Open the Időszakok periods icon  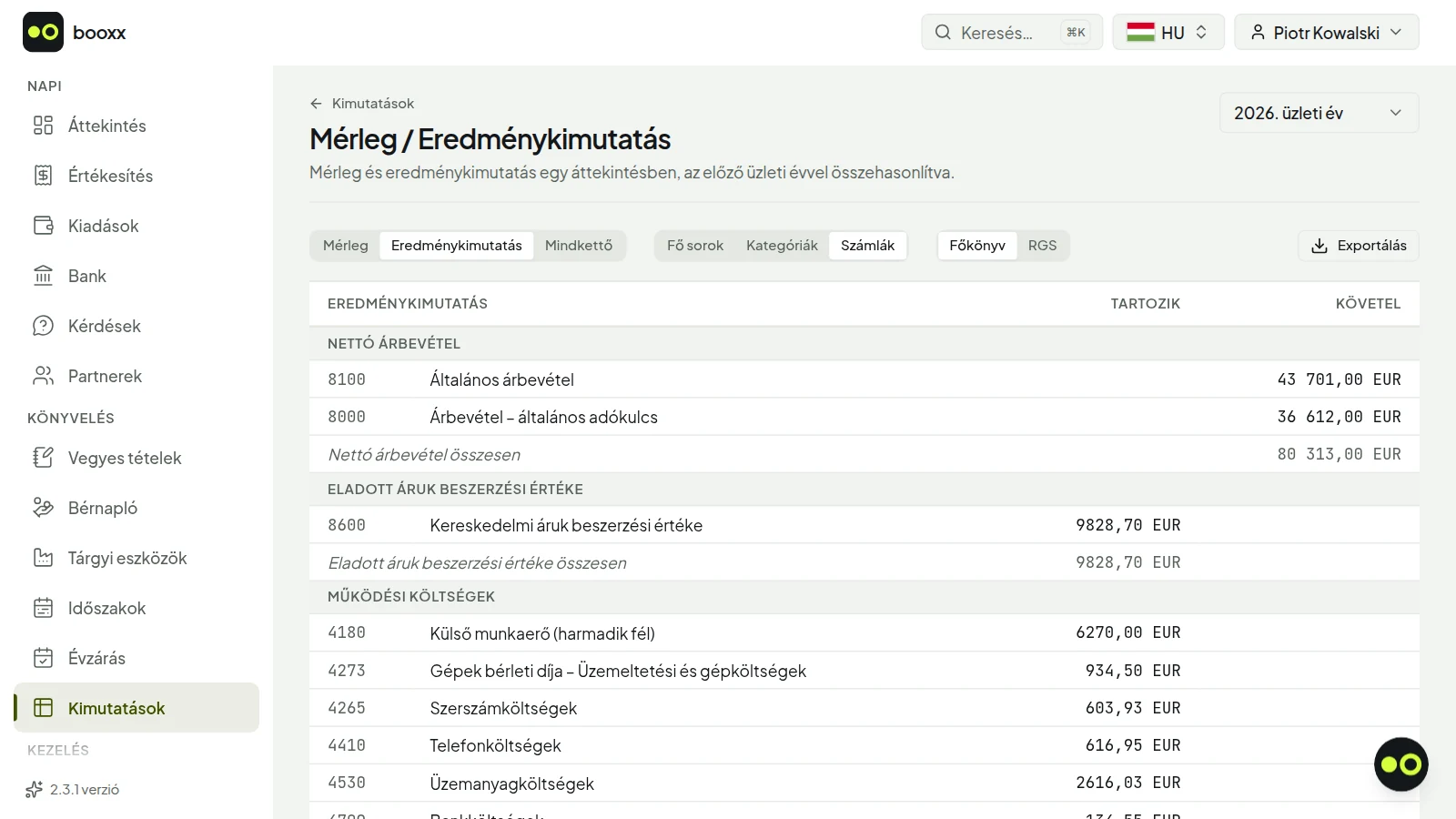tap(43, 608)
